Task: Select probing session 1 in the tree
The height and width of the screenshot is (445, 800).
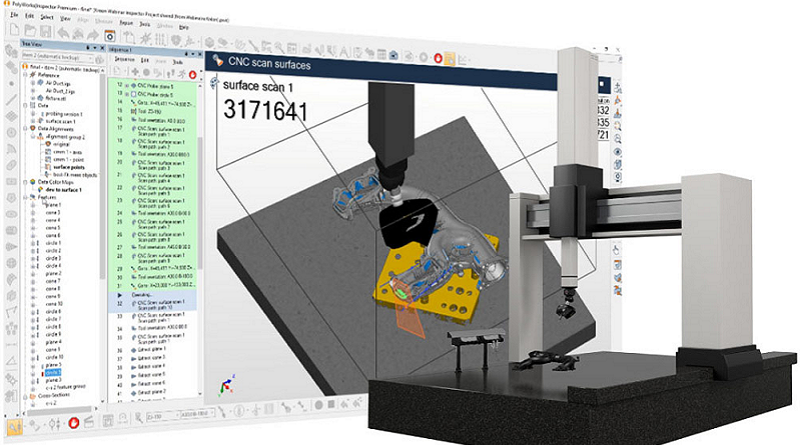Action: point(64,114)
